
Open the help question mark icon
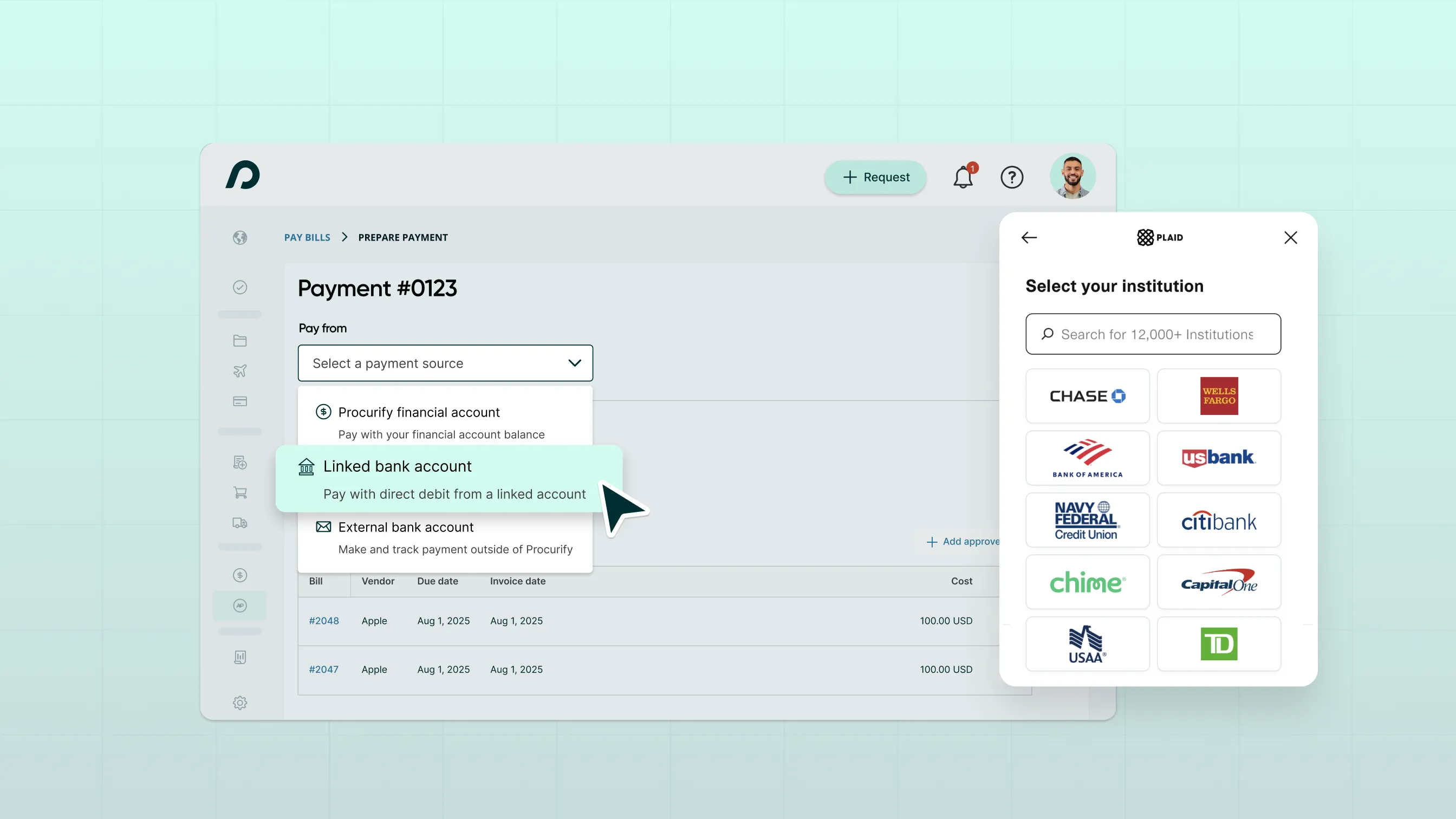1012,178
